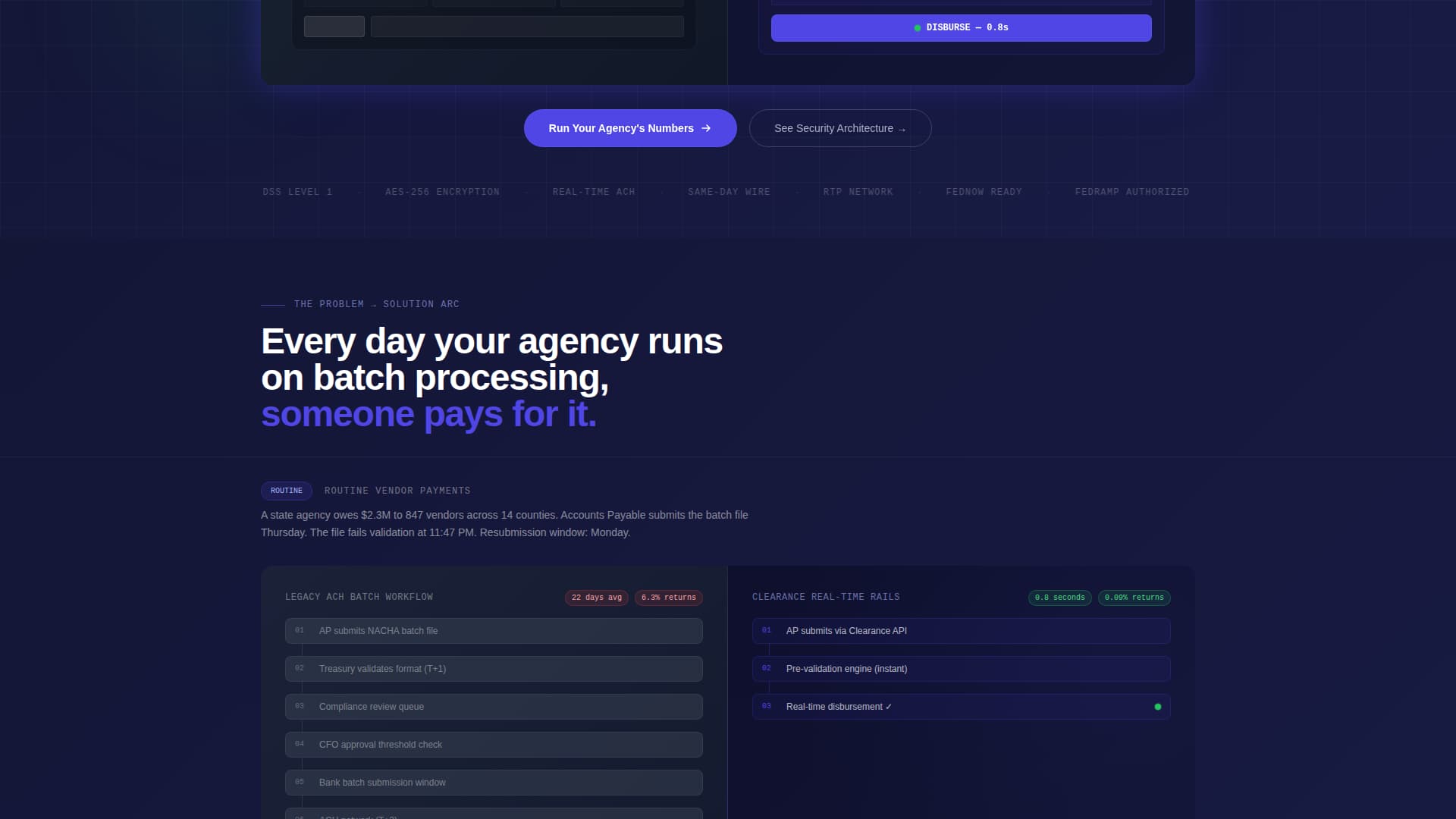Click the DISBURSE — 0.8s progress button
This screenshot has height=819, width=1456.
[961, 28]
